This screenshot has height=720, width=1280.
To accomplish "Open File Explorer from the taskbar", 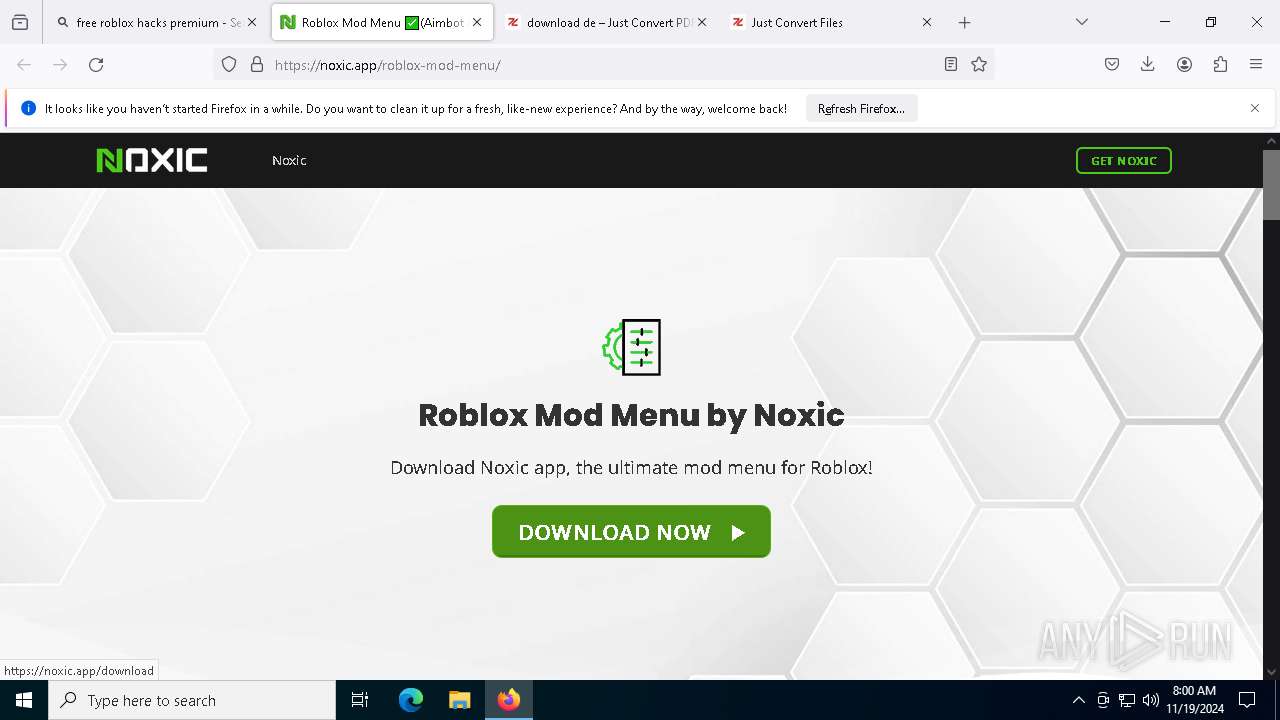I will pyautogui.click(x=459, y=700).
